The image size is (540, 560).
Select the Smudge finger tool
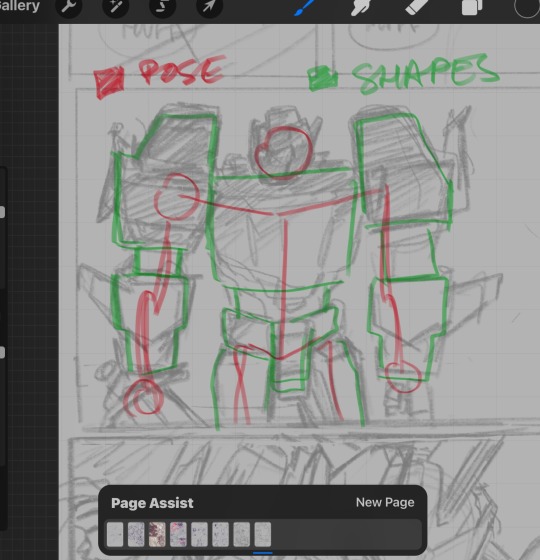coord(360,7)
